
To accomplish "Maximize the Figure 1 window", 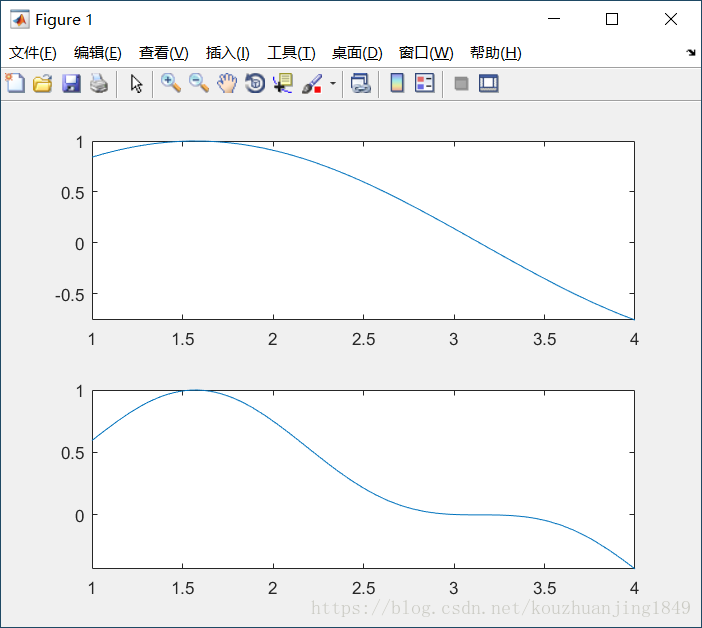I will point(612,19).
